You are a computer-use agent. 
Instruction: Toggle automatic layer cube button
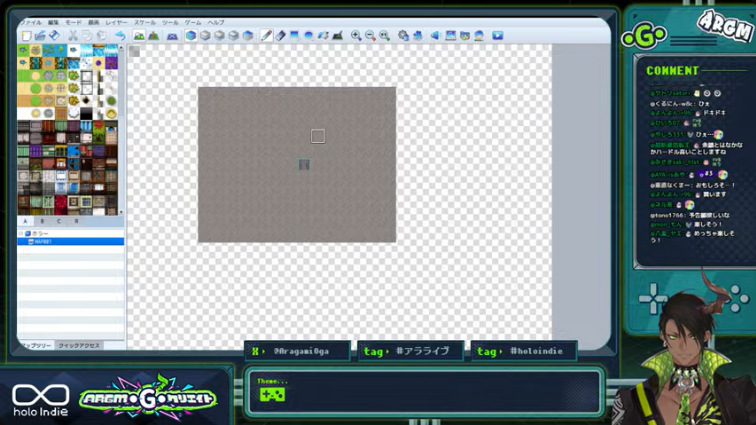pos(191,35)
